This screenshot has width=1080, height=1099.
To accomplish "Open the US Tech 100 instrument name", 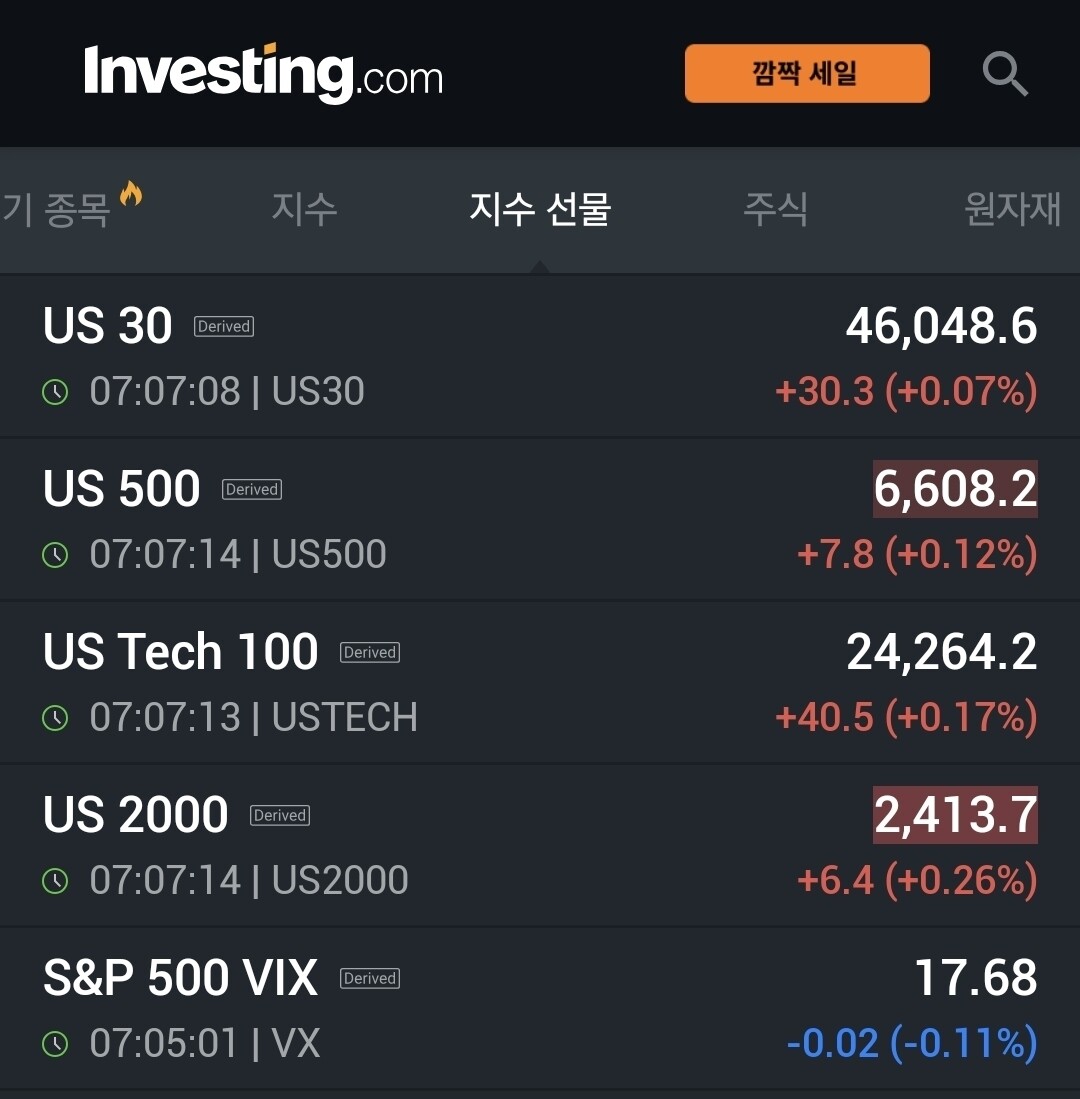I will 181,652.
